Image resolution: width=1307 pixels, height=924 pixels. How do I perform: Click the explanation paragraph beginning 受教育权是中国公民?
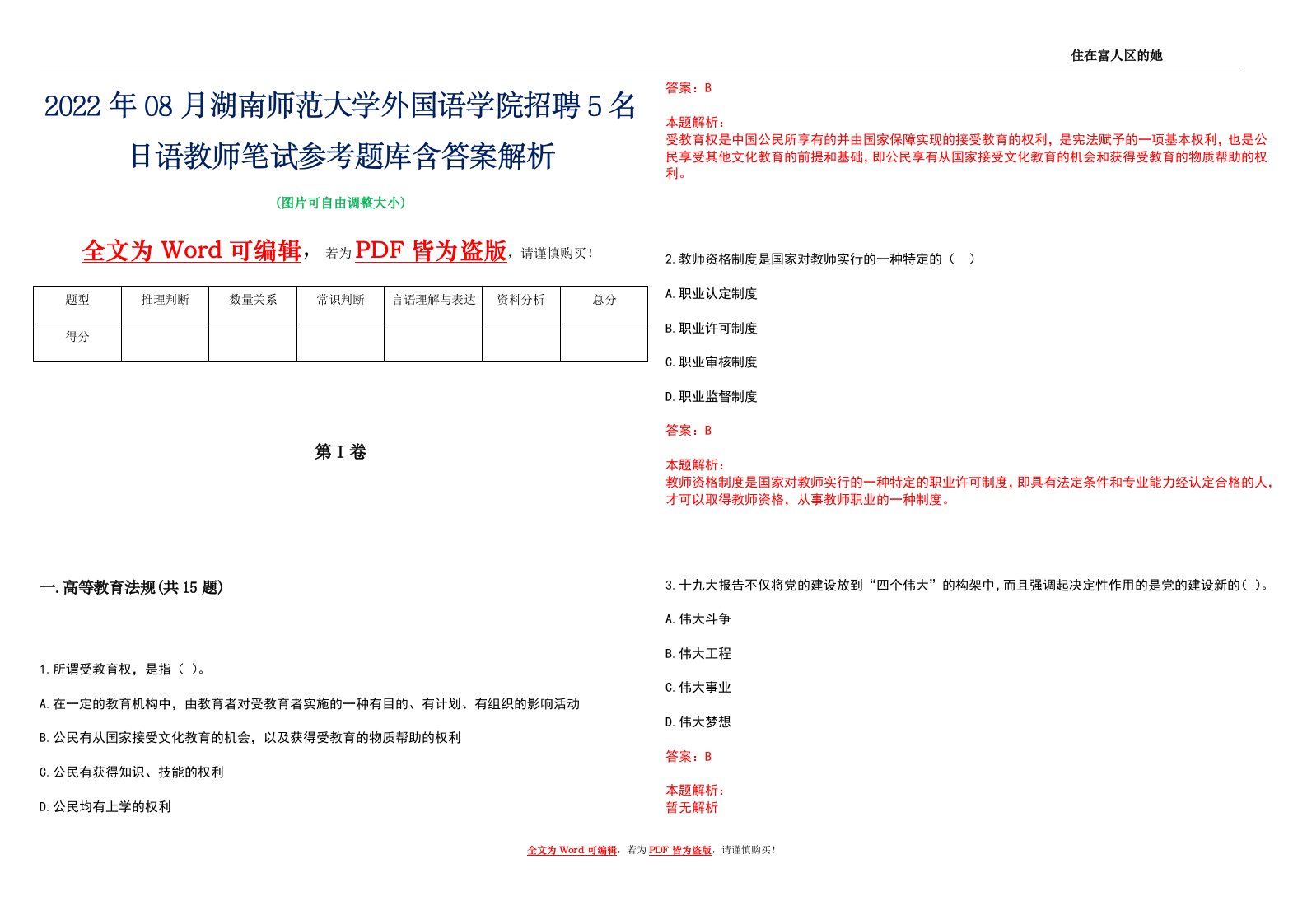[x=967, y=156]
